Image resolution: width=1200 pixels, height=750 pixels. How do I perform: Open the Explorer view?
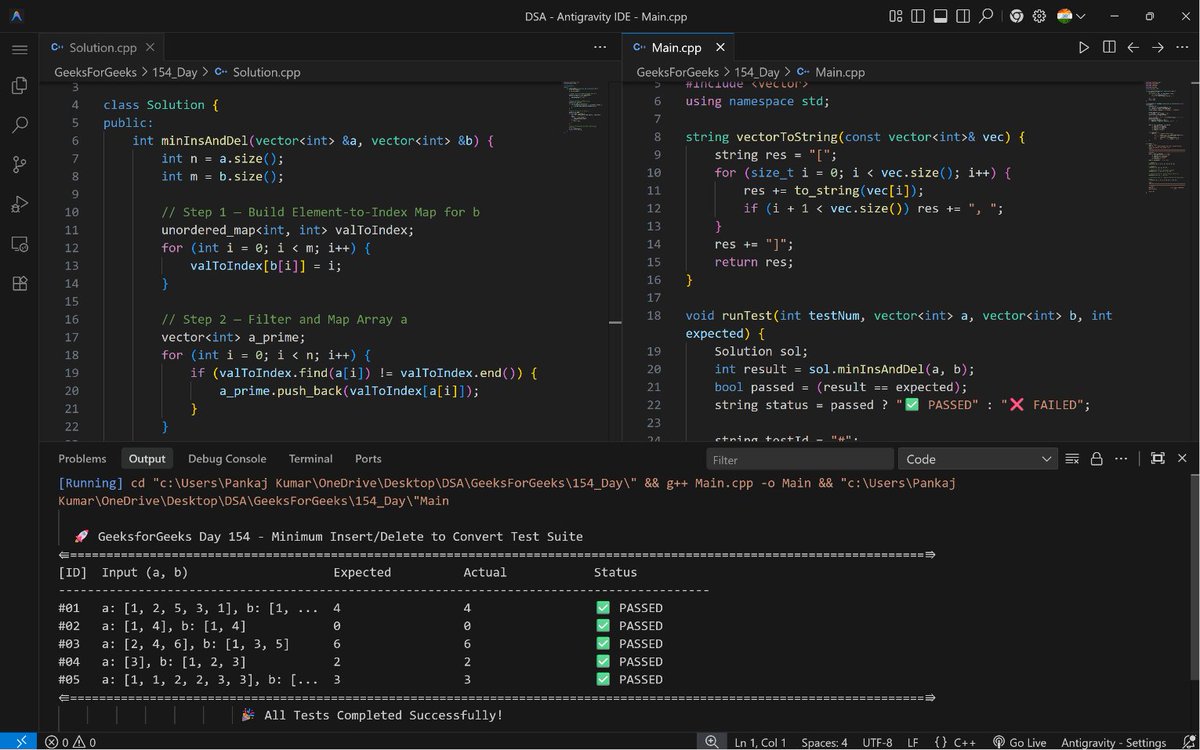click(19, 86)
